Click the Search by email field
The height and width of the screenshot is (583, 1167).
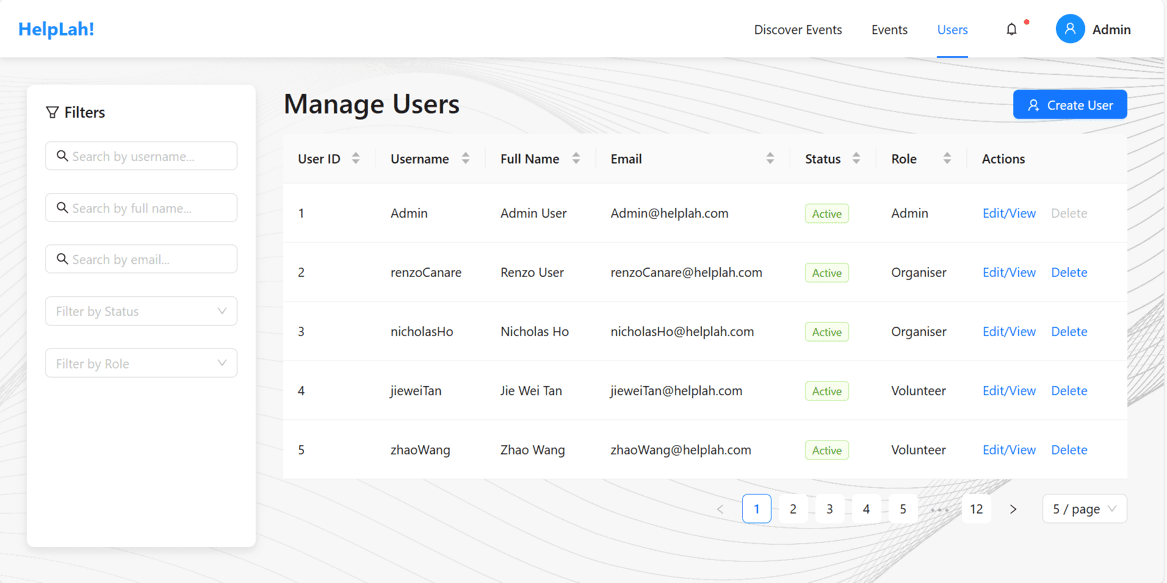(x=141, y=259)
